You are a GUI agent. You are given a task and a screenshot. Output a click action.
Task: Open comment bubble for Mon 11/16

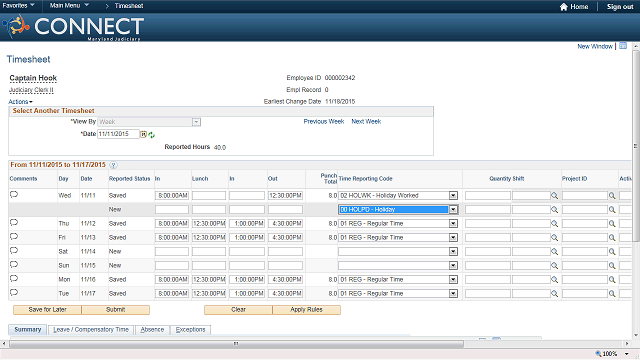[14, 278]
